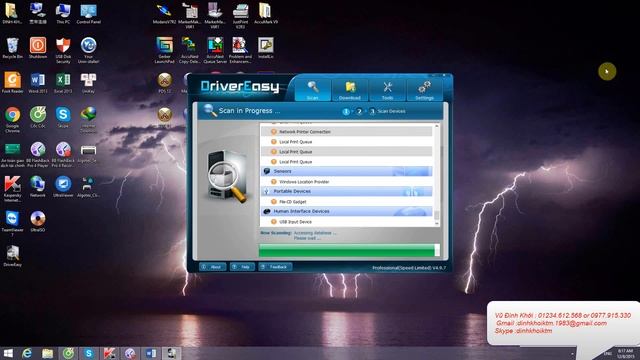Viewport: 640px width, 360px height.
Task: Open Control Panel desktop icon
Action: point(89,13)
